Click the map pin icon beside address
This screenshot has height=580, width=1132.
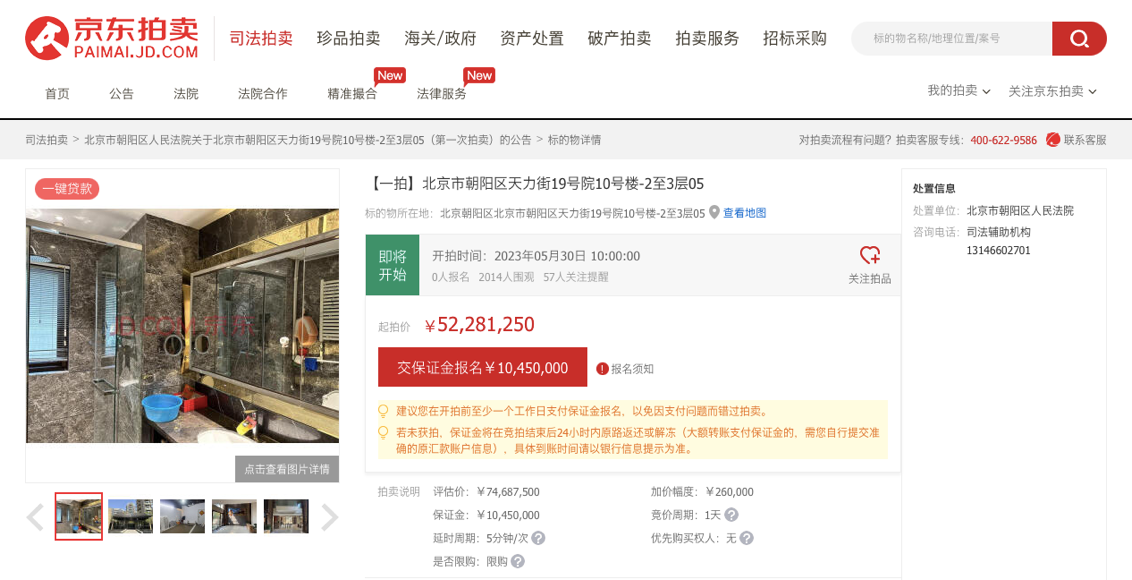point(714,212)
